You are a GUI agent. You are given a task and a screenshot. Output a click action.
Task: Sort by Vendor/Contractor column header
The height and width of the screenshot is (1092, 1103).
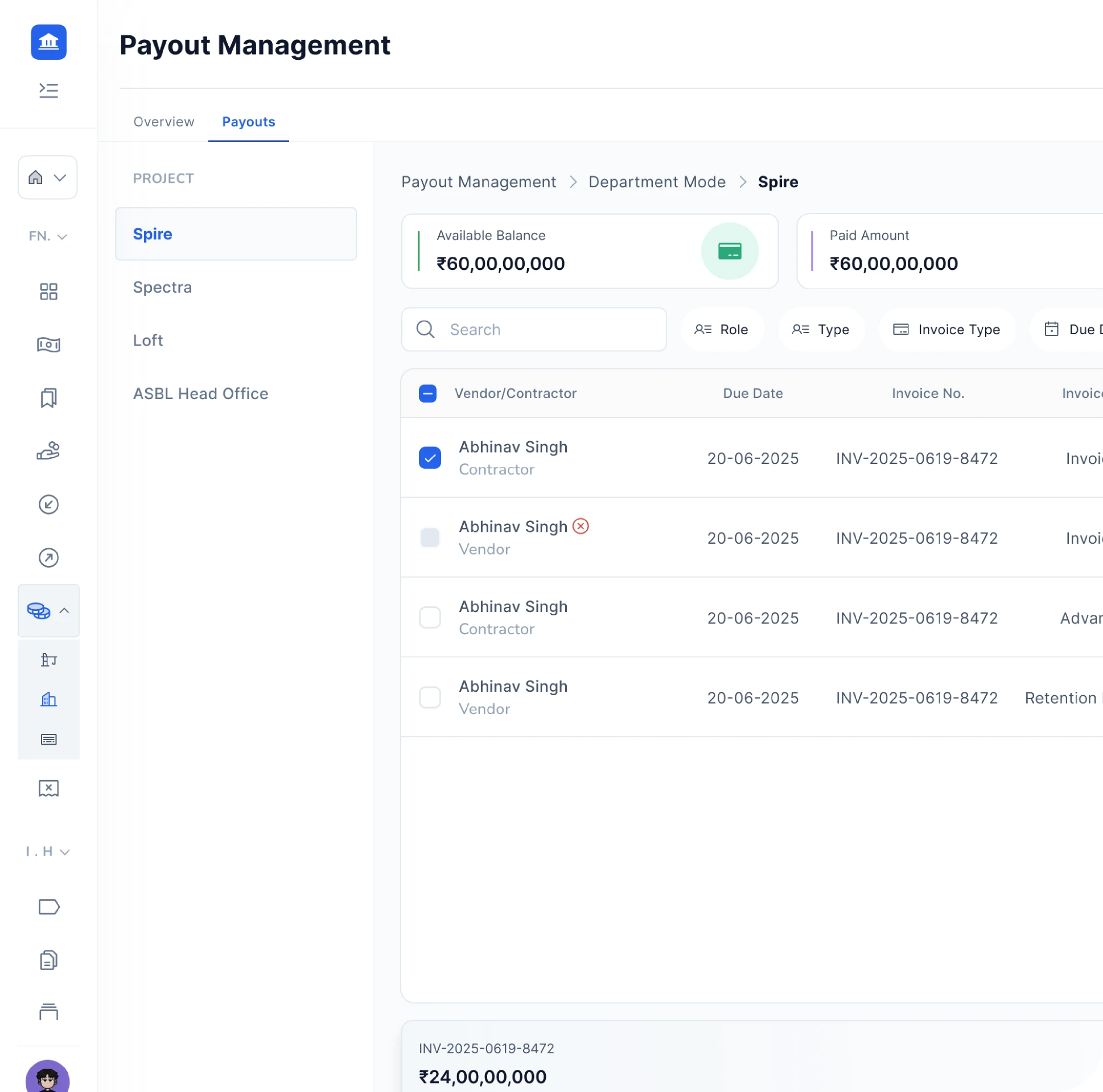[516, 393]
